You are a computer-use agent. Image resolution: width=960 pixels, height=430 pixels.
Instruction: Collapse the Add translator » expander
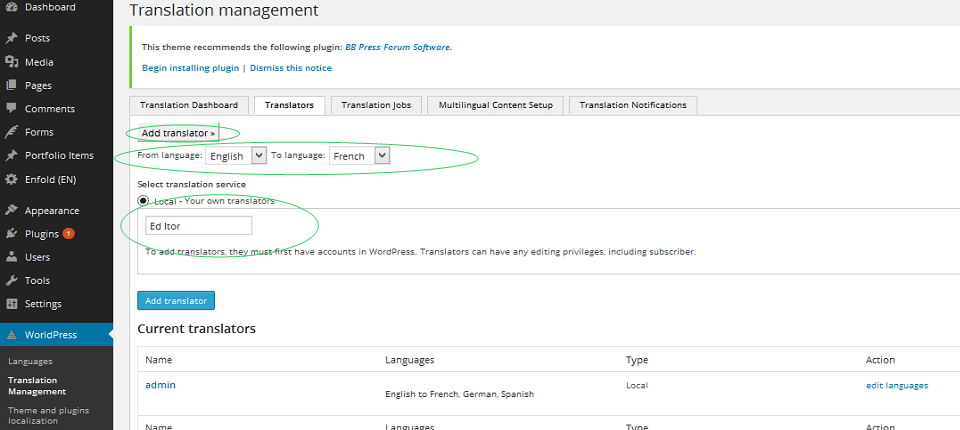[x=178, y=132]
